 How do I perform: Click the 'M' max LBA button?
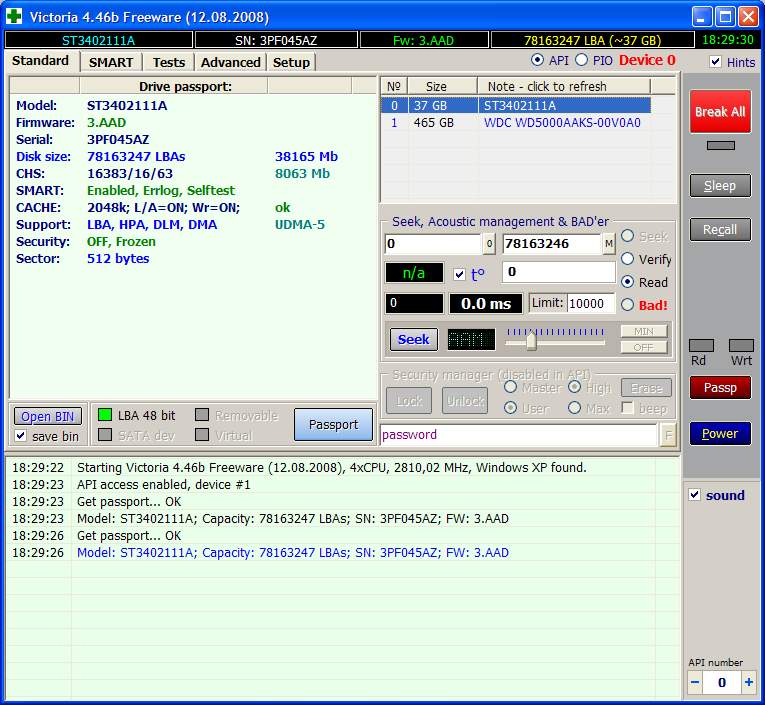608,244
